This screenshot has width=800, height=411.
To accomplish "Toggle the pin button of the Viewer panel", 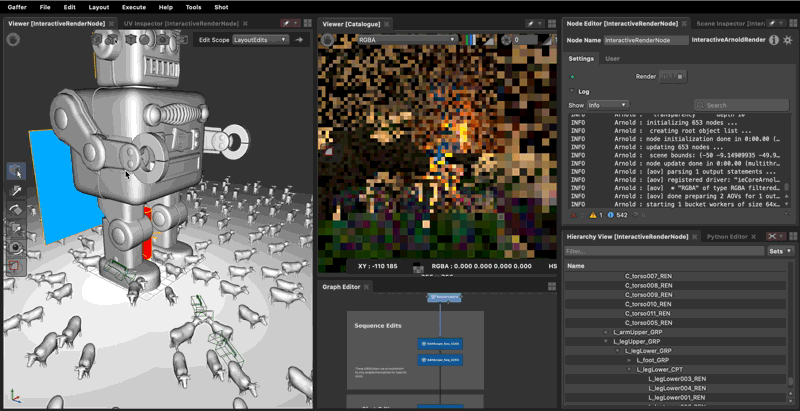I will 289,23.
